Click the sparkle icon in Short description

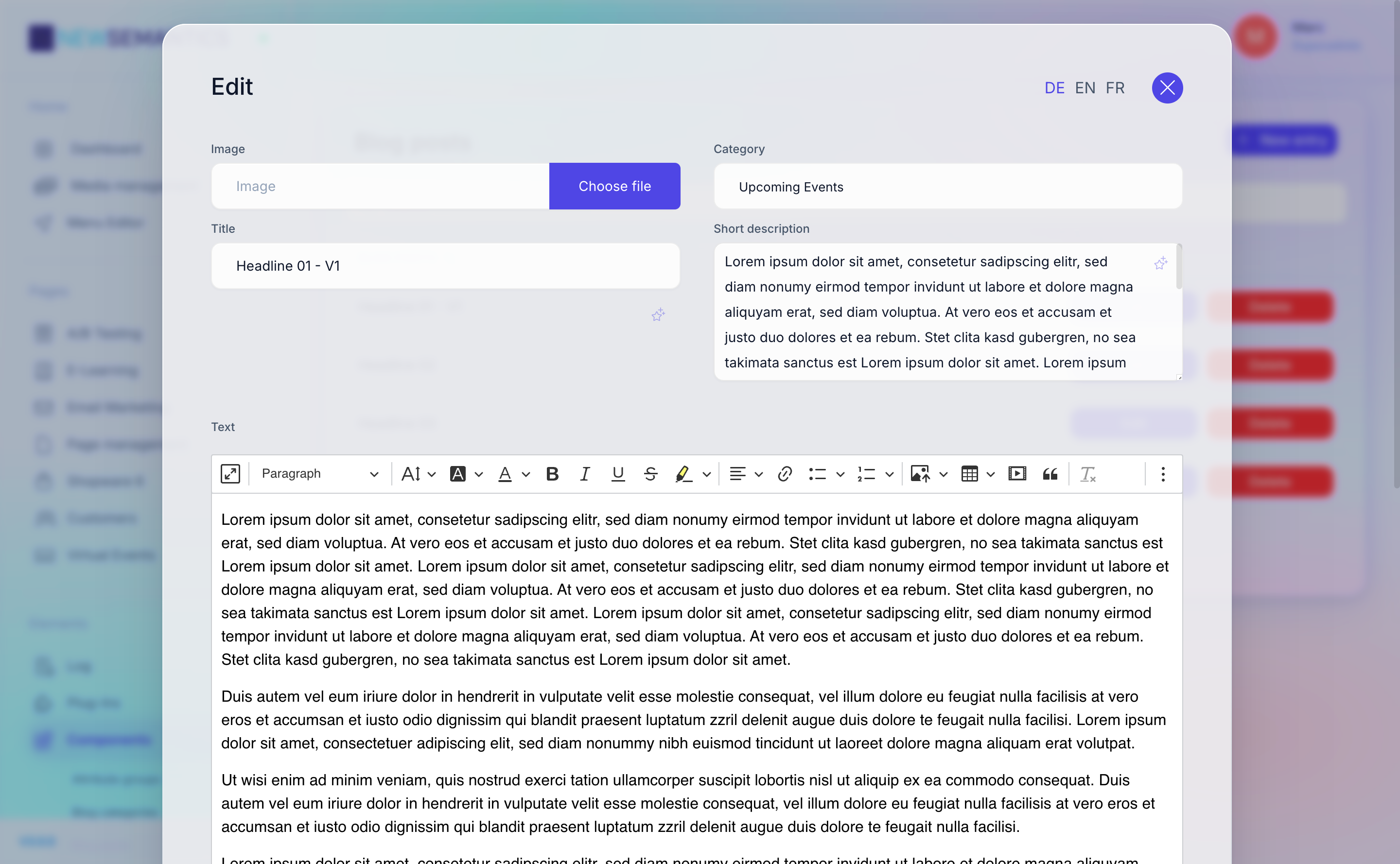1160,263
